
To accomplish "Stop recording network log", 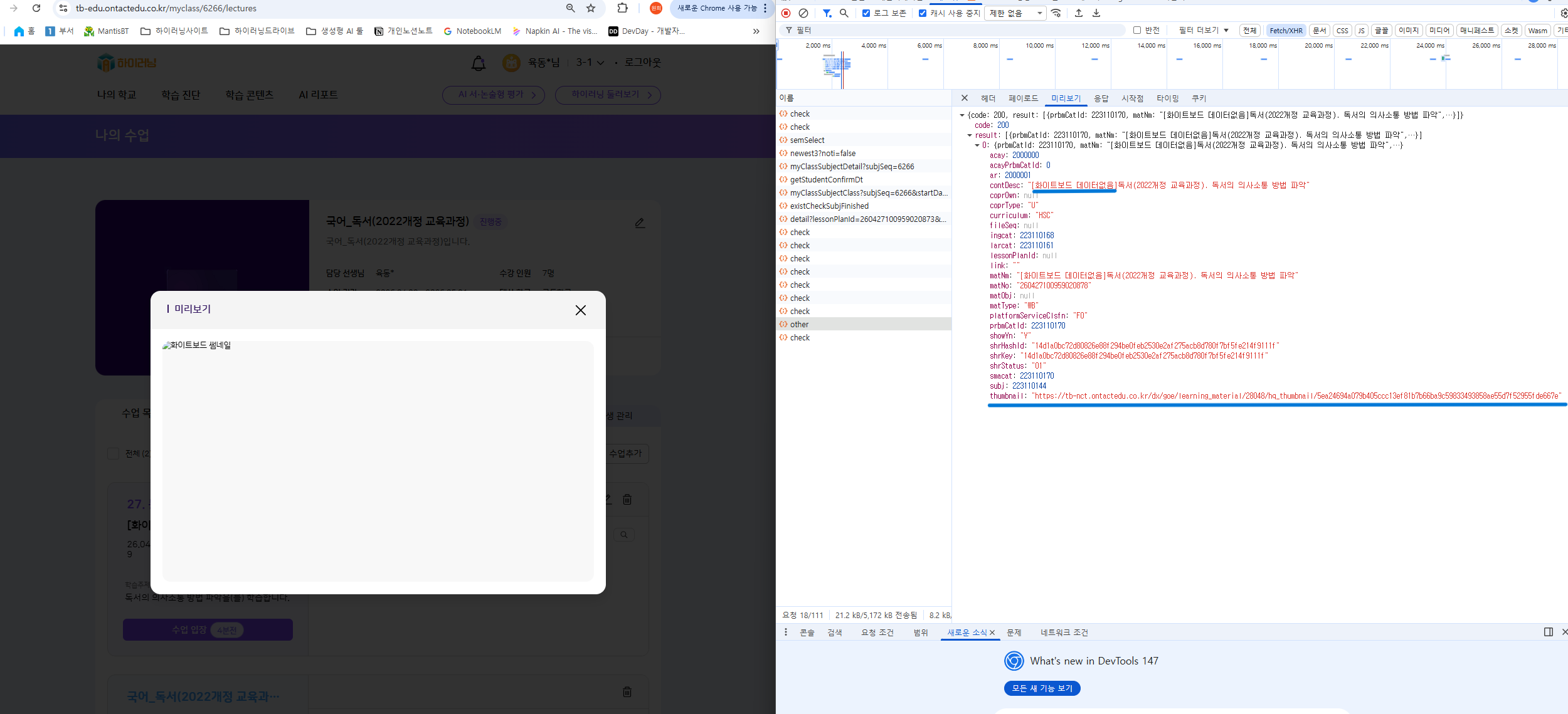I will pyautogui.click(x=786, y=13).
